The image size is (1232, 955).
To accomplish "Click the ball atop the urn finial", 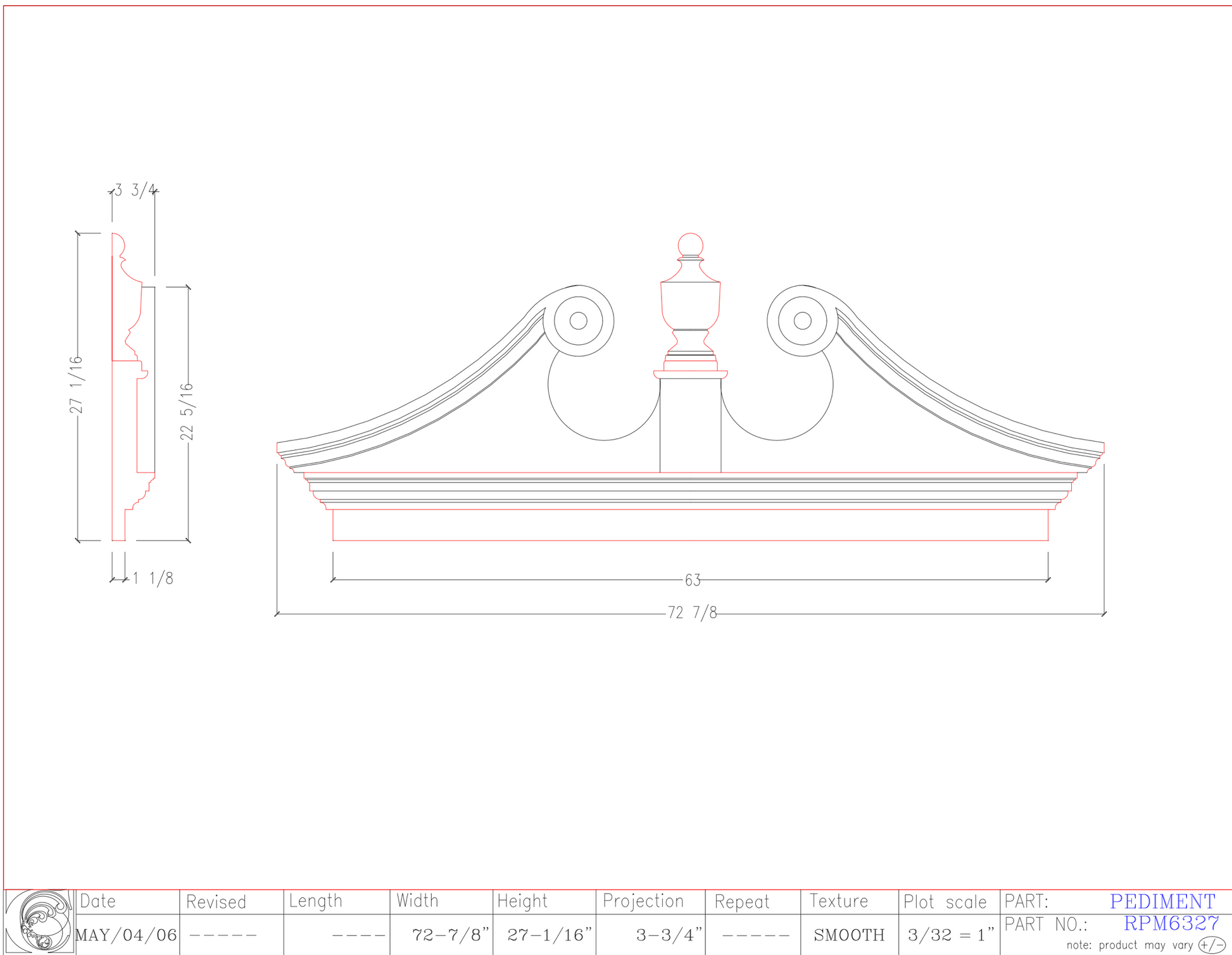I will 690,245.
